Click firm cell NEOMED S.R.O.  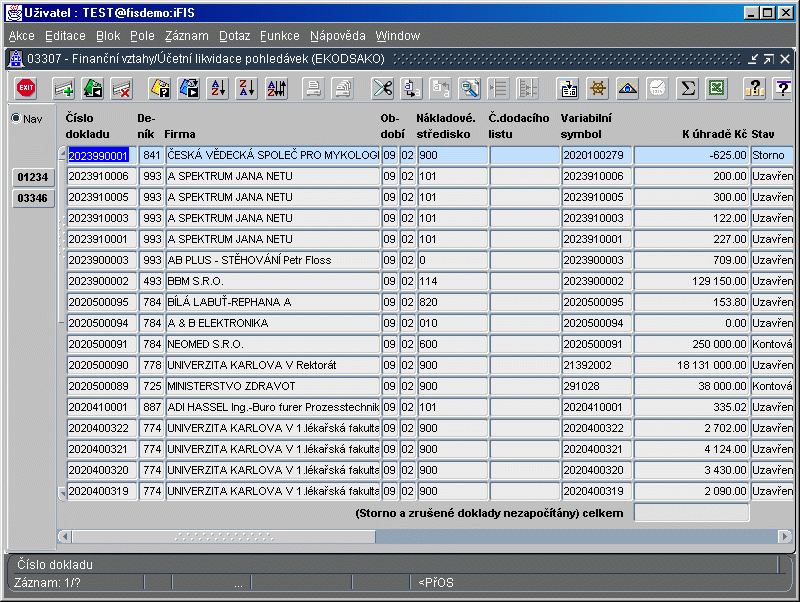tap(273, 344)
